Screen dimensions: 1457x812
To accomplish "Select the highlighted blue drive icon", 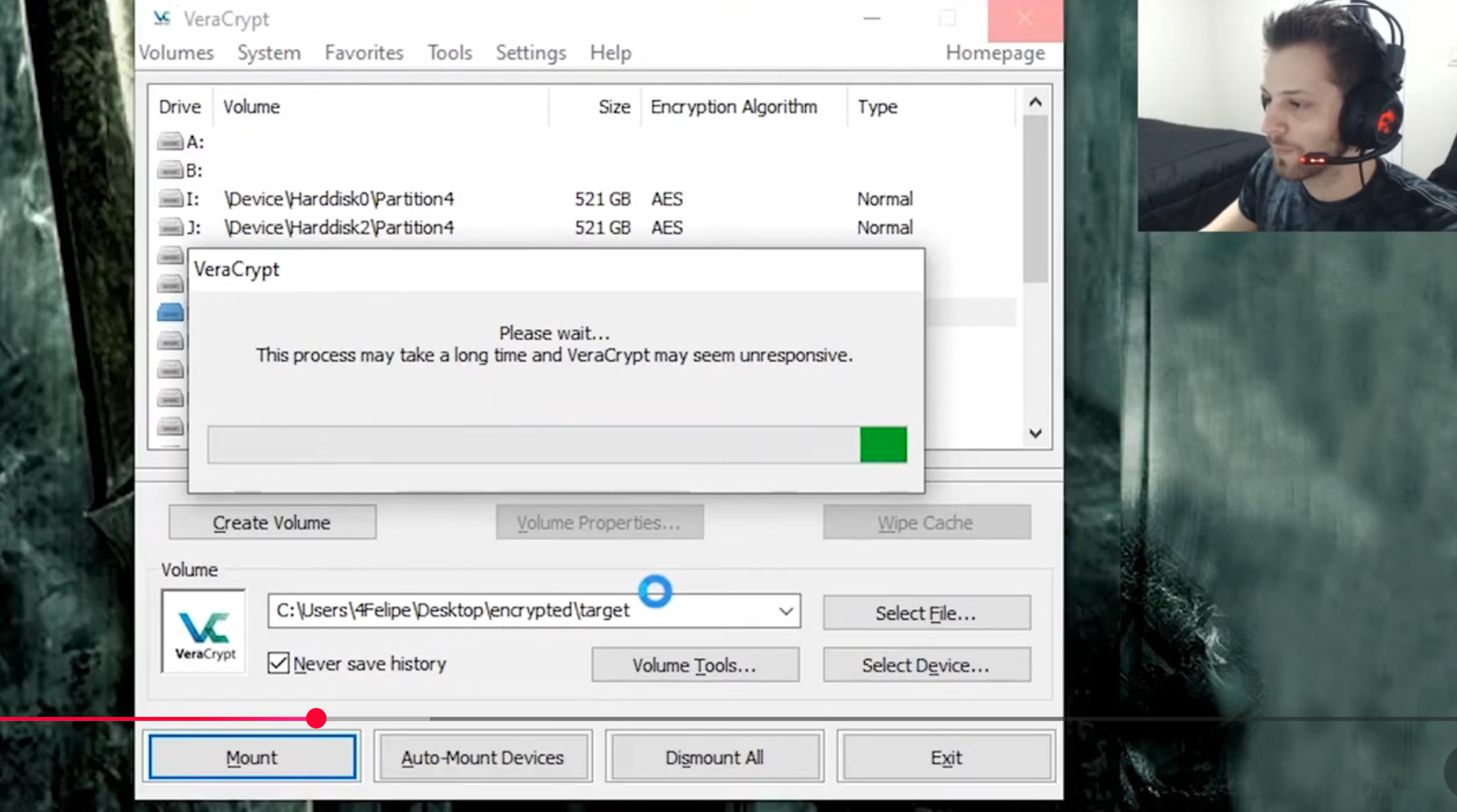I will (170, 312).
